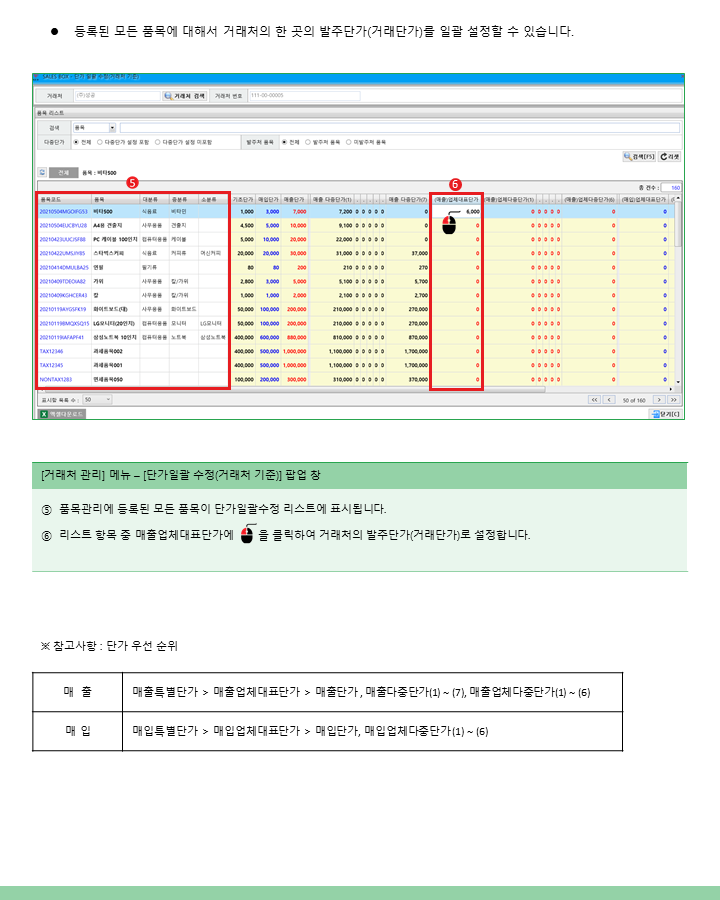Click the search keyword input field
This screenshot has height=900, width=720.
coord(400,127)
